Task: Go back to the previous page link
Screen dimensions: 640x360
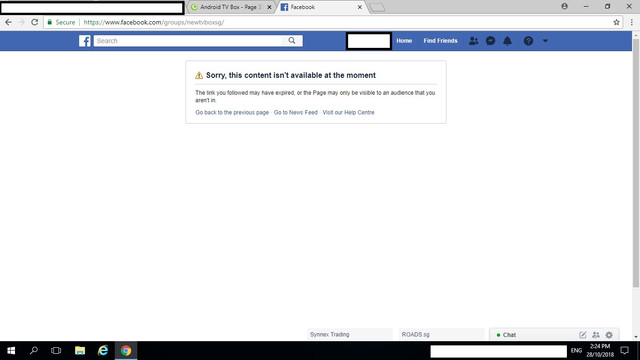Action: coord(232,113)
